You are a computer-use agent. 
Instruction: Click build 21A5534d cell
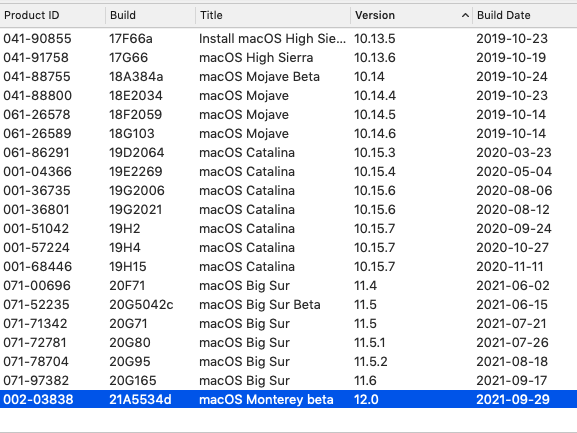click(140, 400)
